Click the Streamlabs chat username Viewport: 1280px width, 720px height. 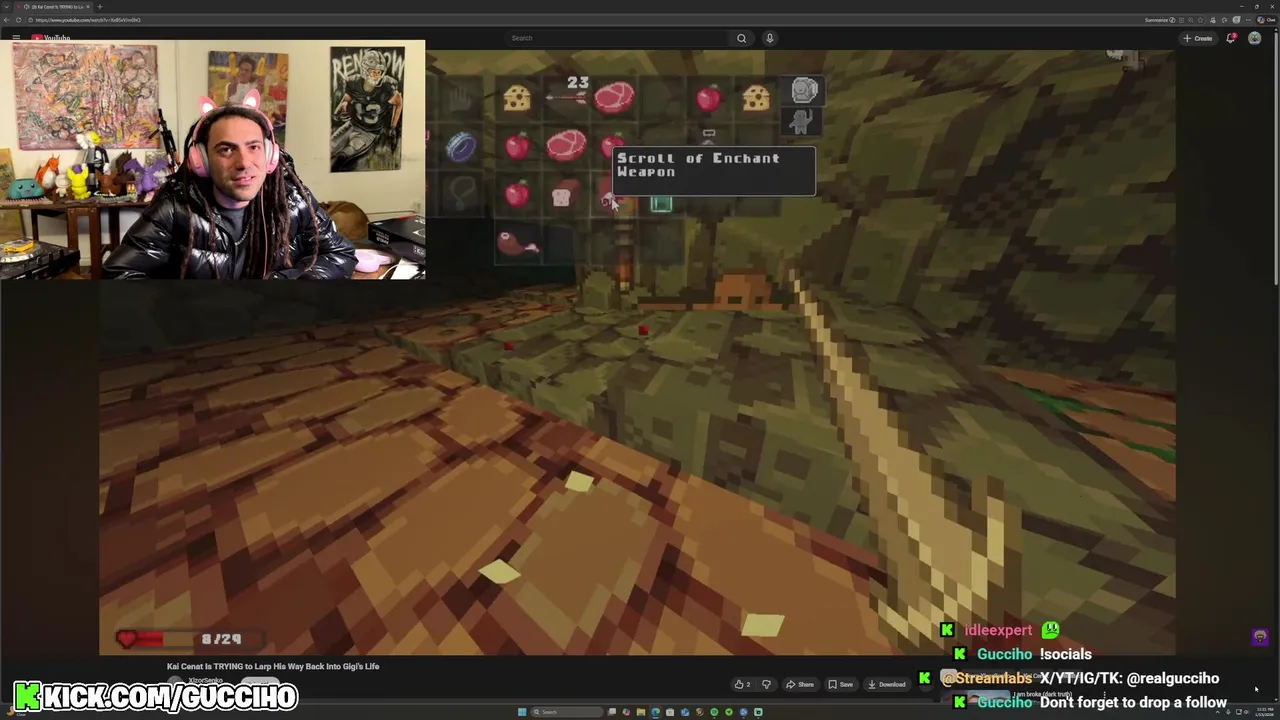(x=986, y=678)
